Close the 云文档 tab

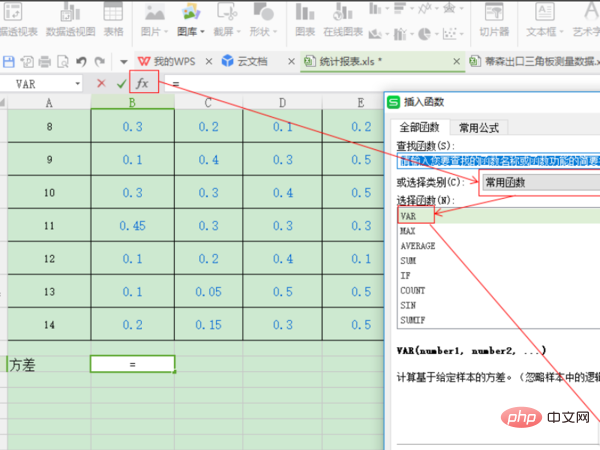pyautogui.click(x=291, y=61)
